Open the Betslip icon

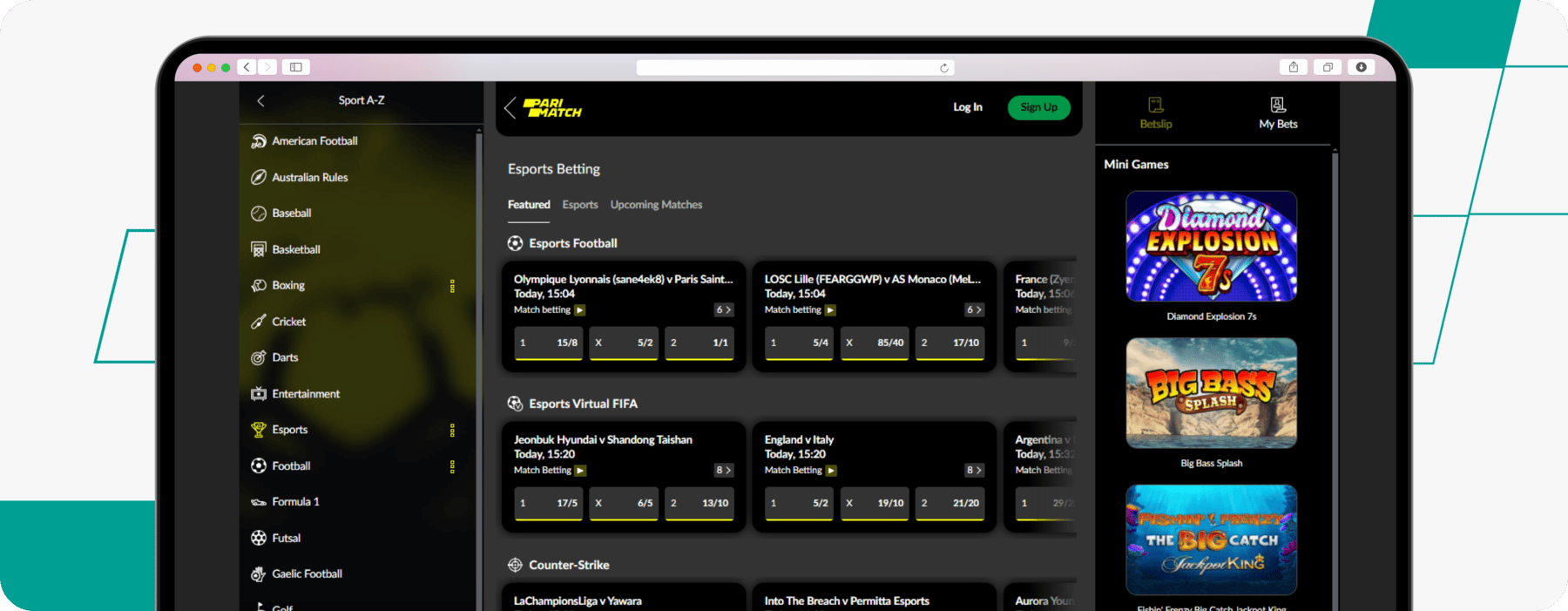click(1156, 105)
